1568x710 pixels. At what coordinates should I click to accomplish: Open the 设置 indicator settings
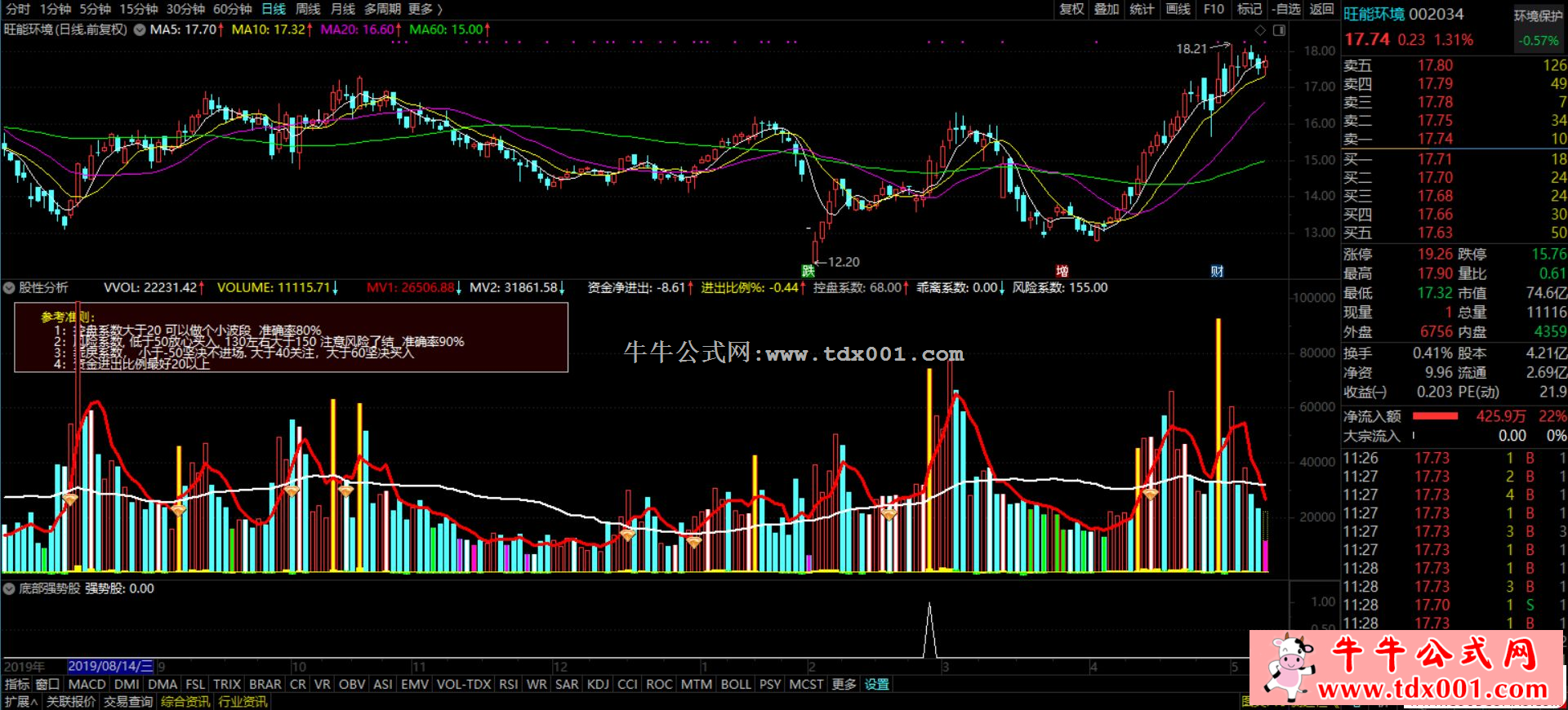pos(877,684)
